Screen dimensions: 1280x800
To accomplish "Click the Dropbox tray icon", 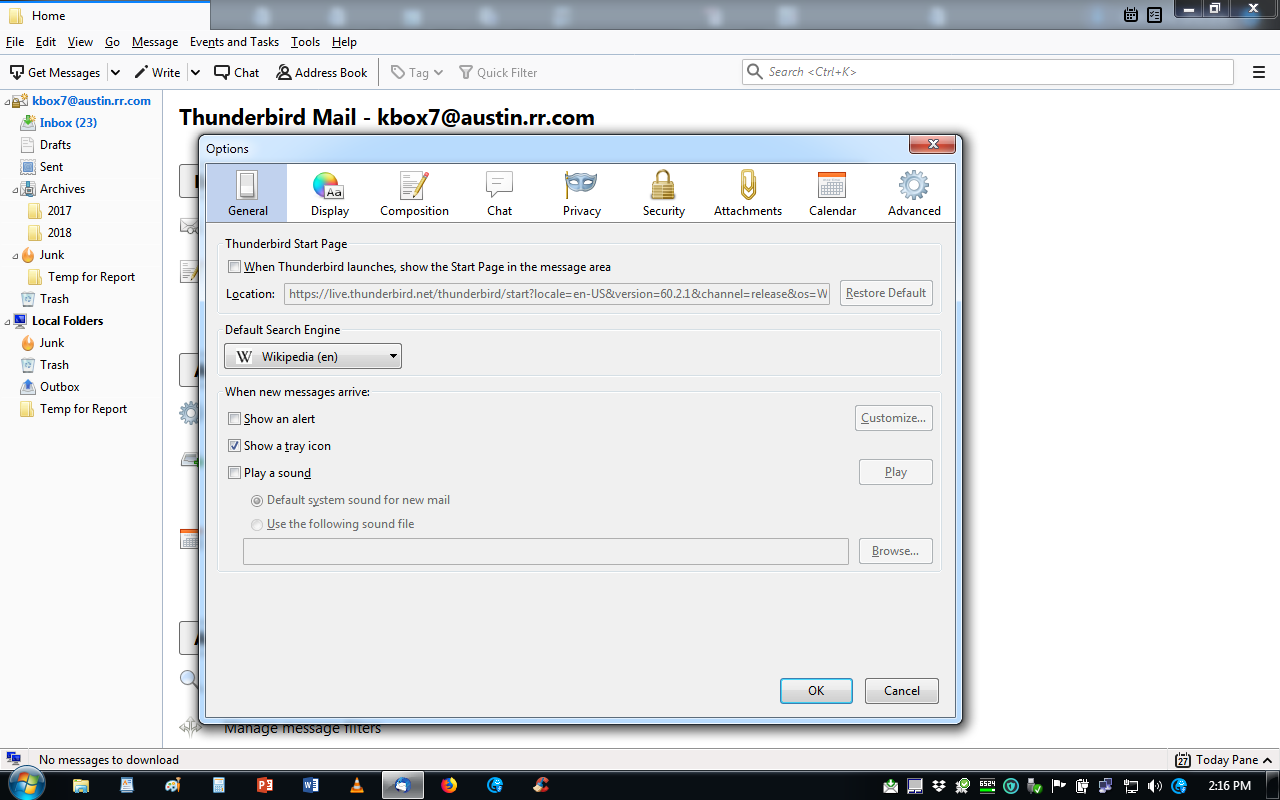I will (x=939, y=786).
